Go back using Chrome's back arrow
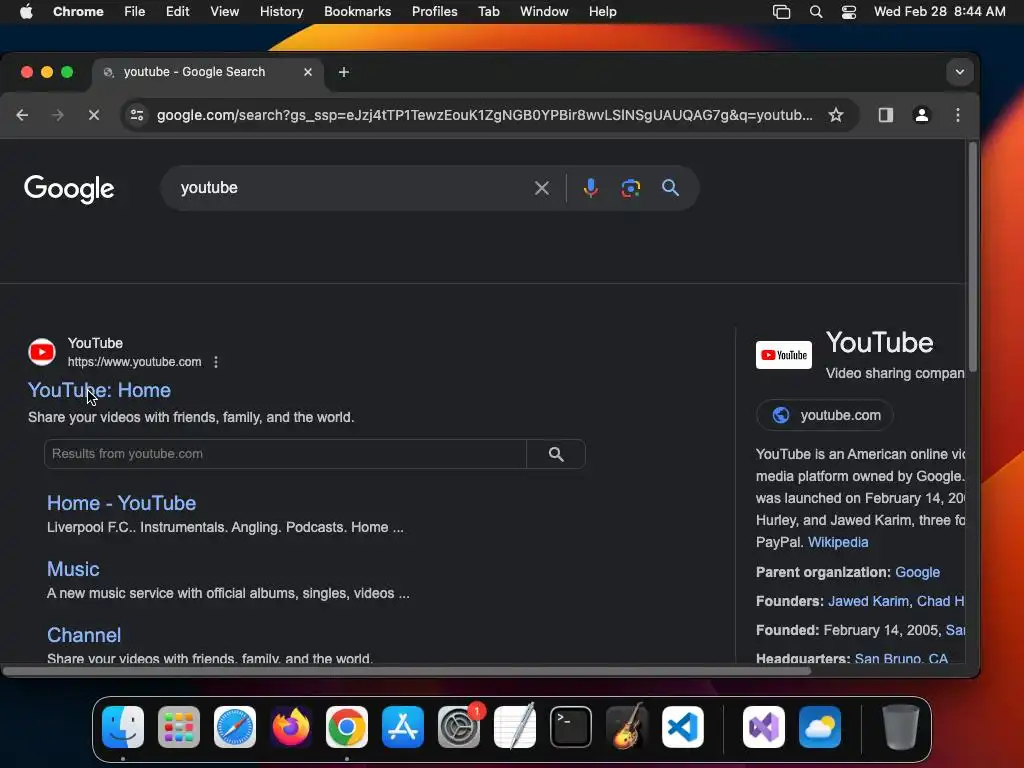Viewport: 1024px width, 768px height. 22,115
